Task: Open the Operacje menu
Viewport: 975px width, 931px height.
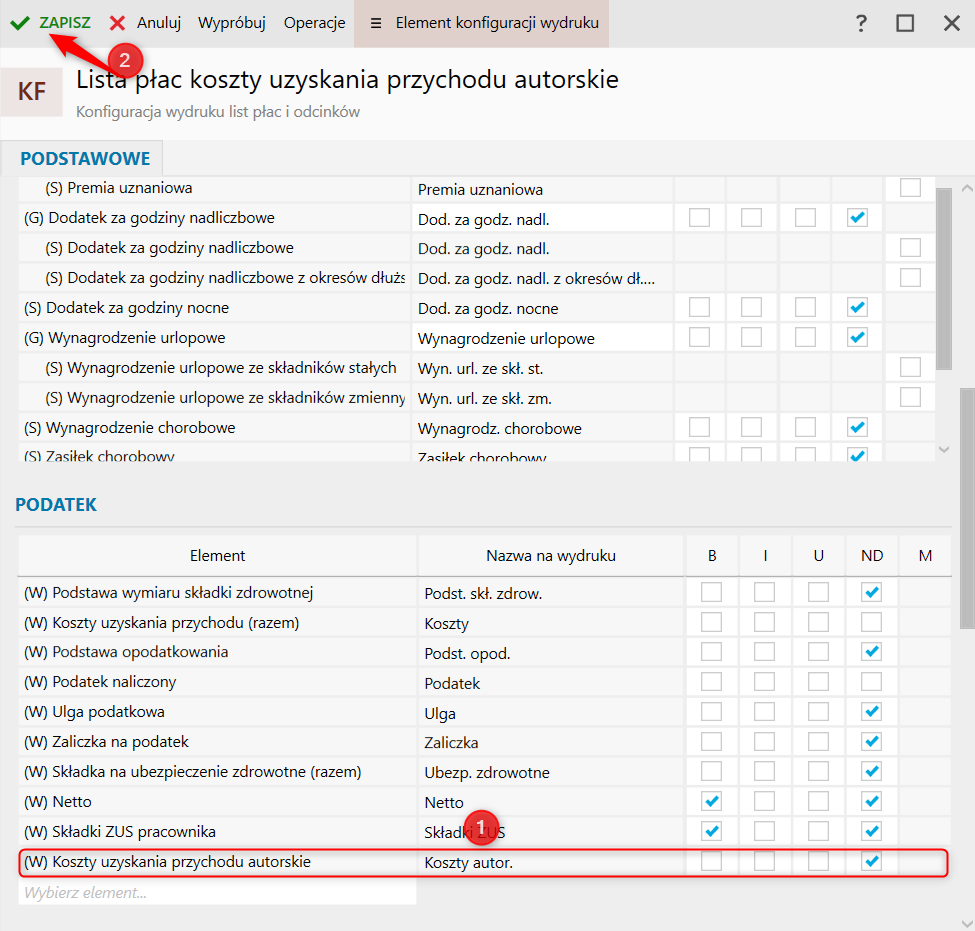Action: (x=314, y=23)
